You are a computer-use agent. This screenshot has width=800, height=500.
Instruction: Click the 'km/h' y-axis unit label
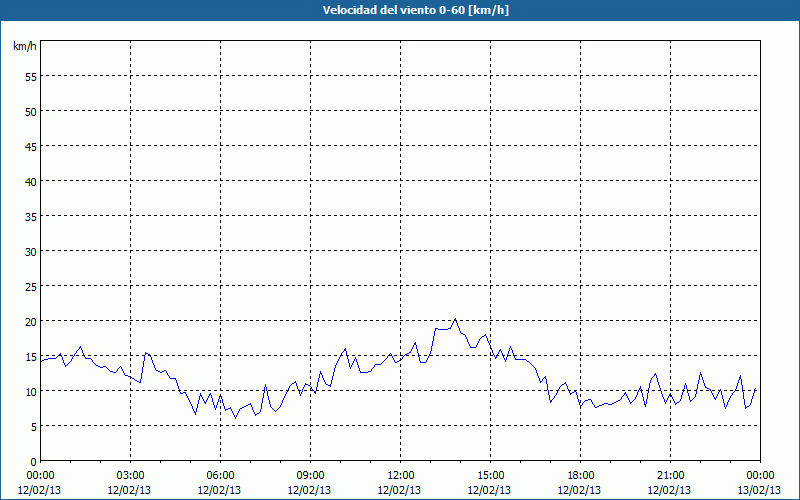[25, 46]
